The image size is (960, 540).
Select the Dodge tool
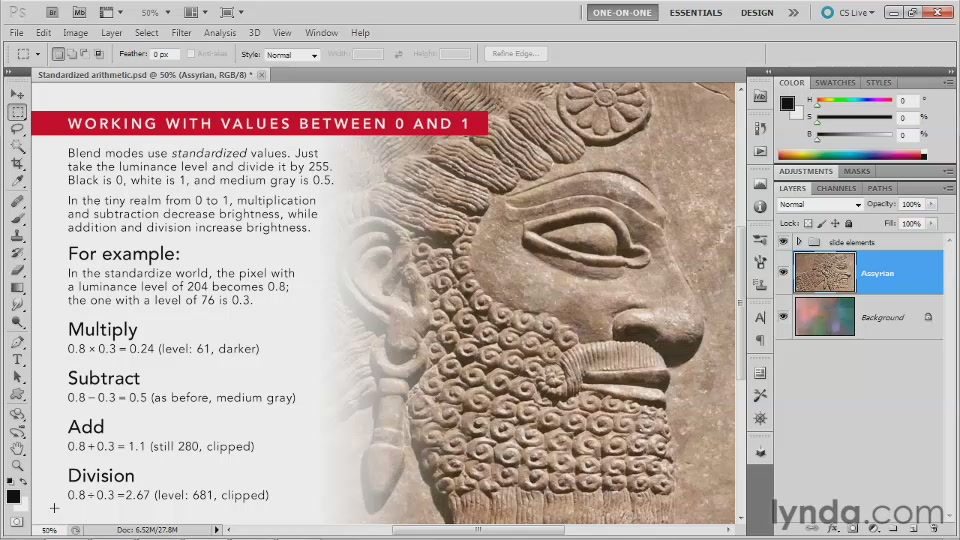[17, 321]
